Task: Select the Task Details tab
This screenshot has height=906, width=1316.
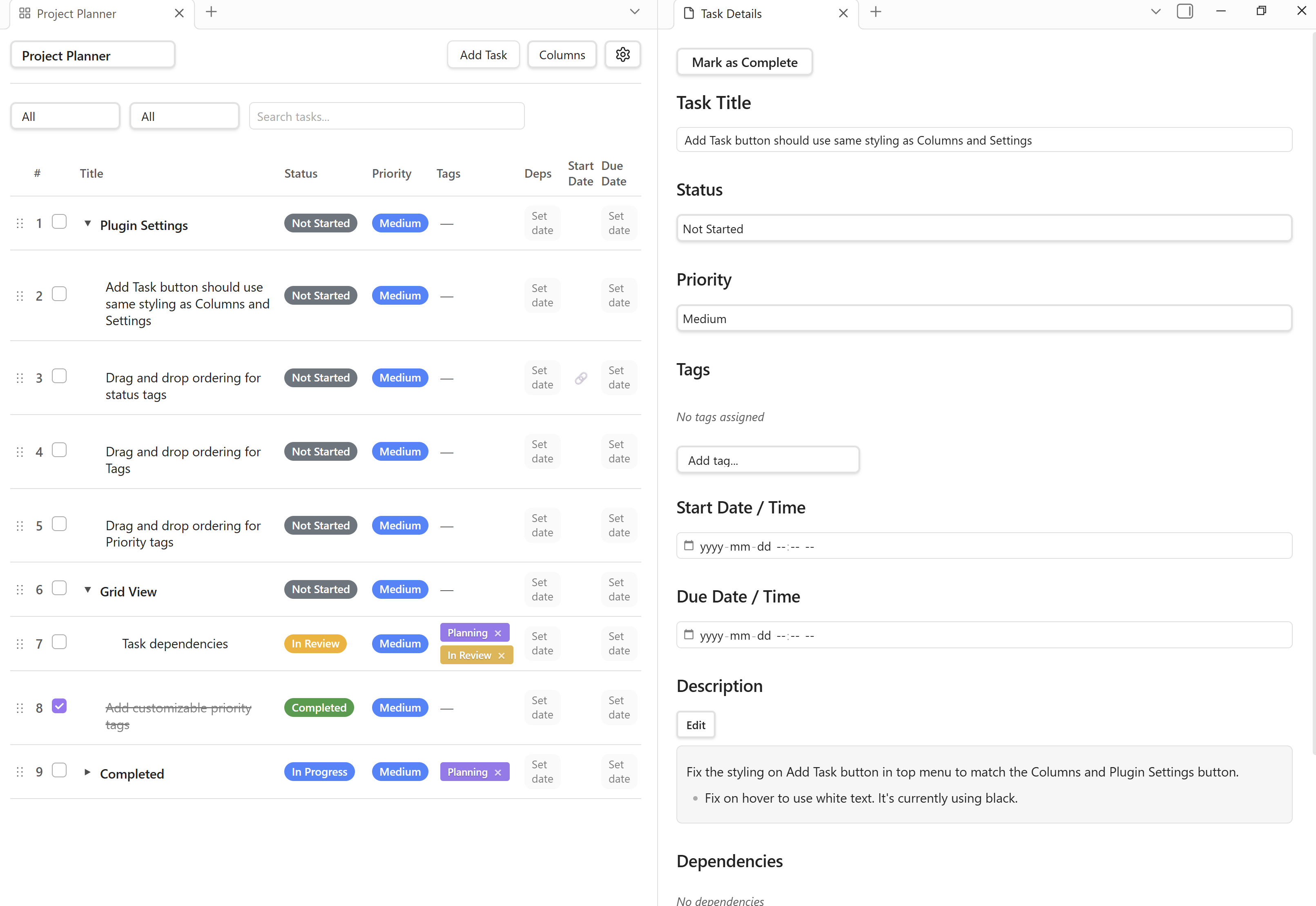Action: (x=731, y=13)
